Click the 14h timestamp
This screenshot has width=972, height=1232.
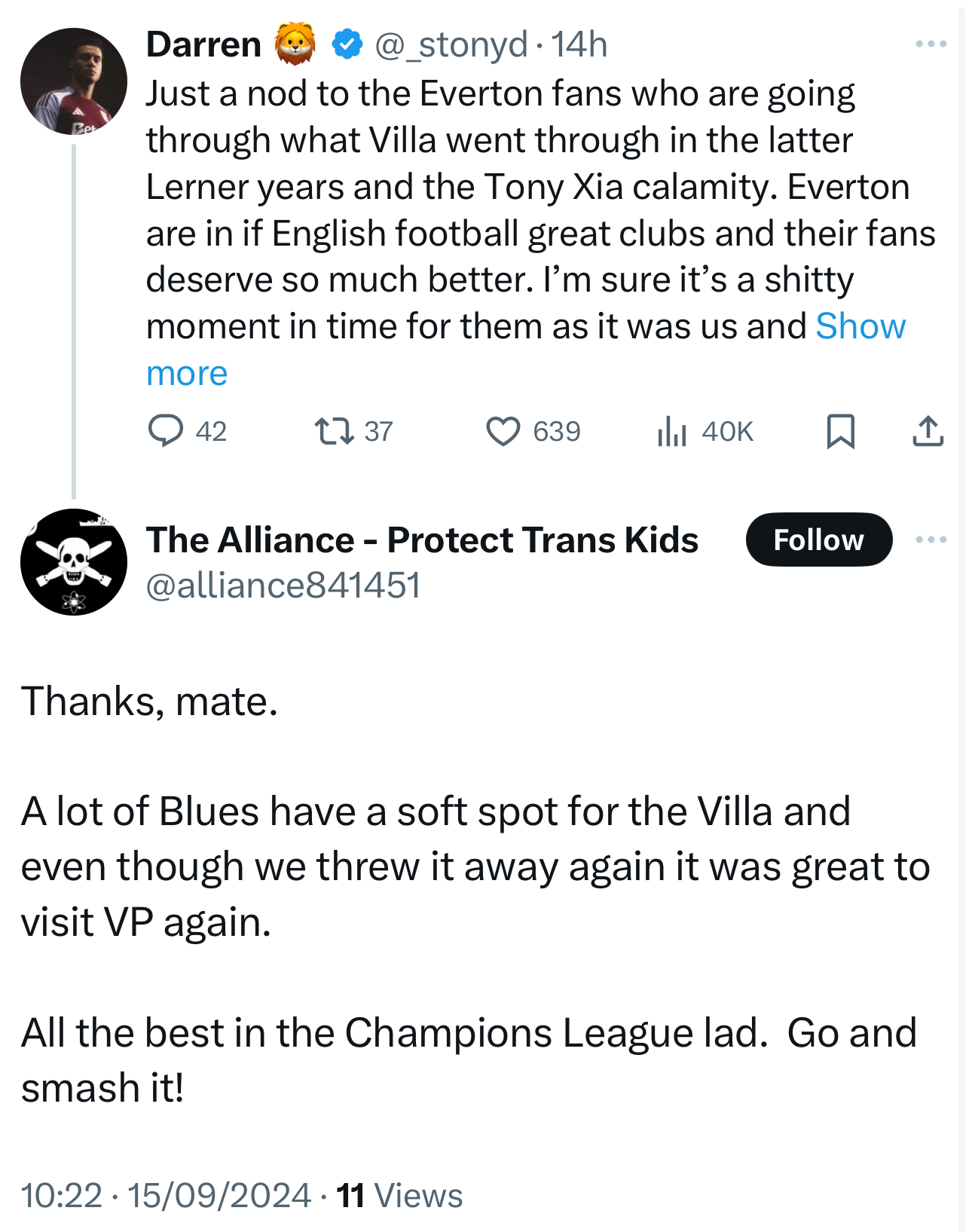coord(579,44)
